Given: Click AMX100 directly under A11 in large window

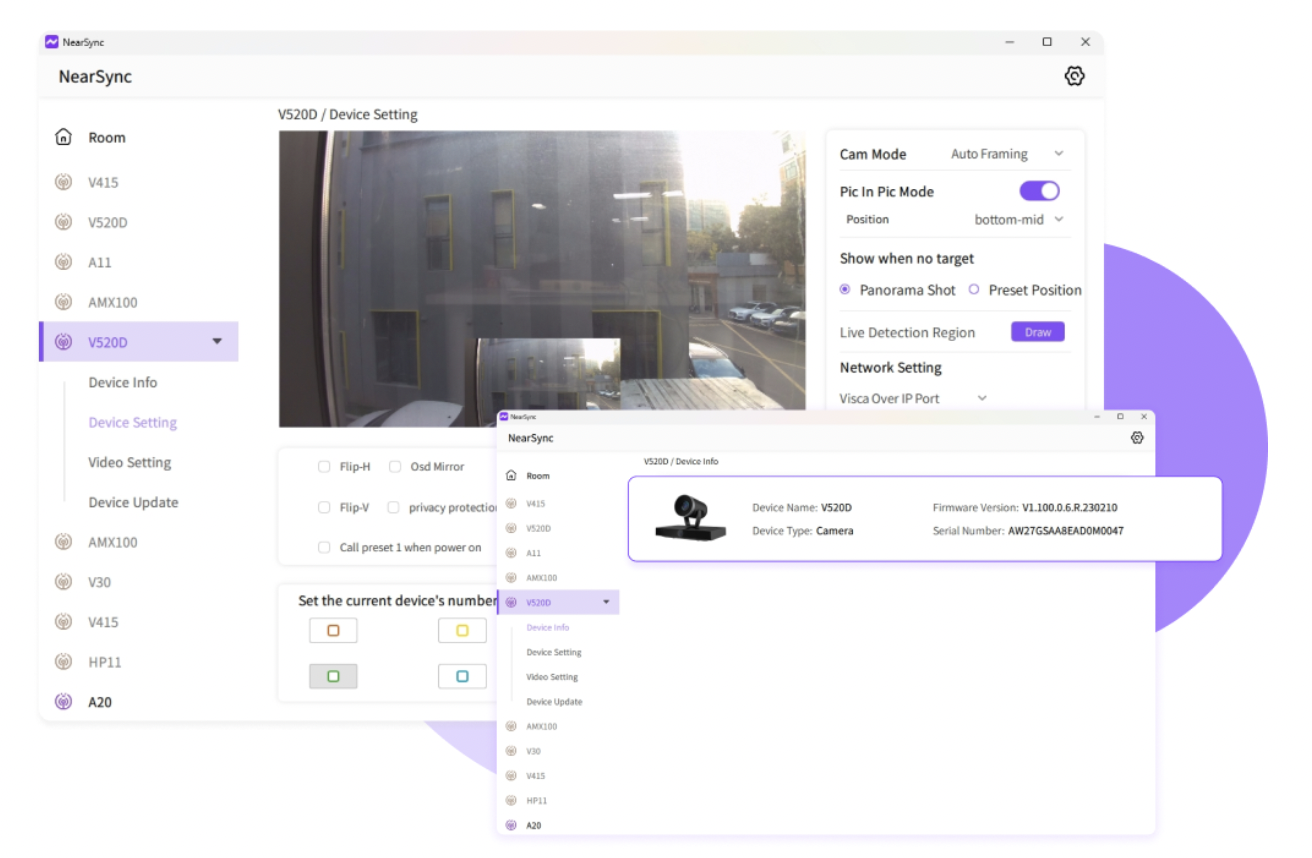Looking at the screenshot, I should pyautogui.click(x=113, y=302).
